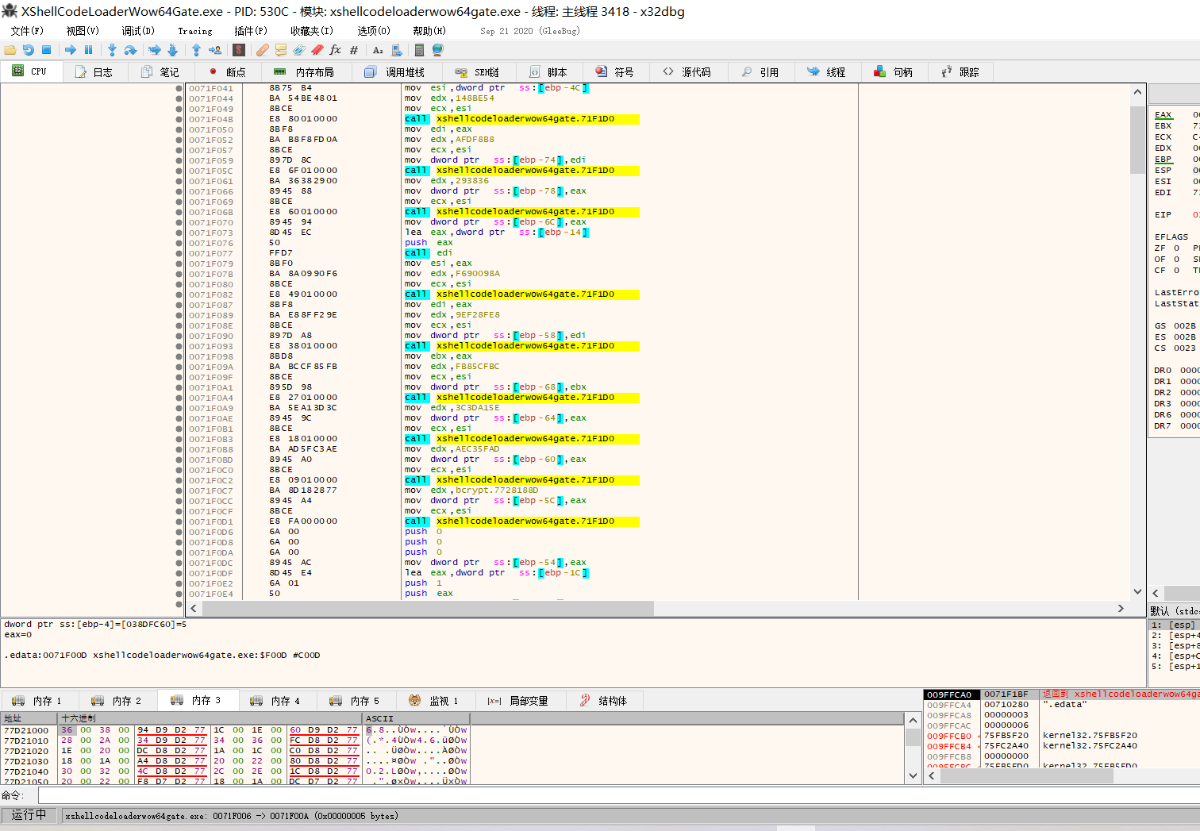Click the Trace Into toolbar icon

154,50
